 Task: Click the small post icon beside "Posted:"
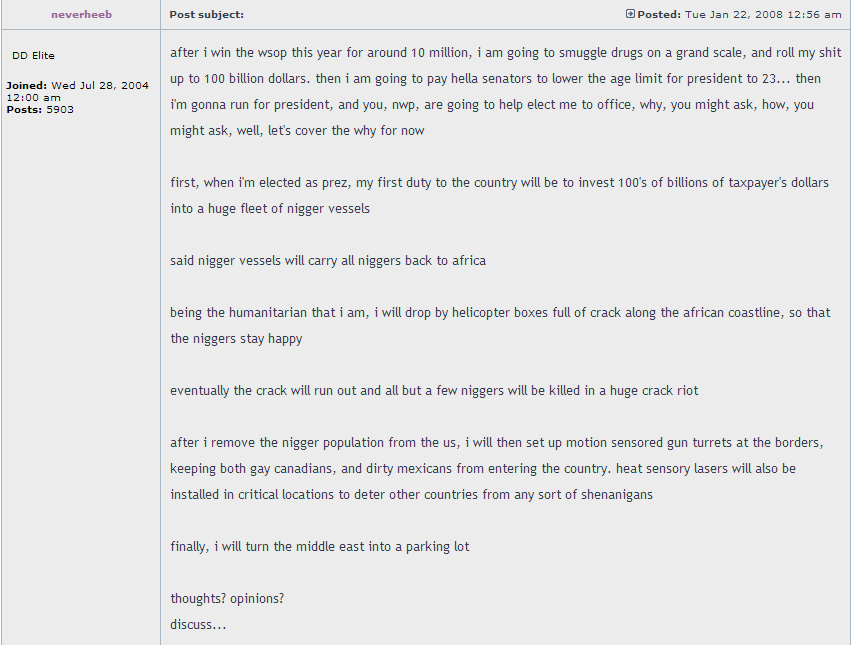(x=630, y=14)
